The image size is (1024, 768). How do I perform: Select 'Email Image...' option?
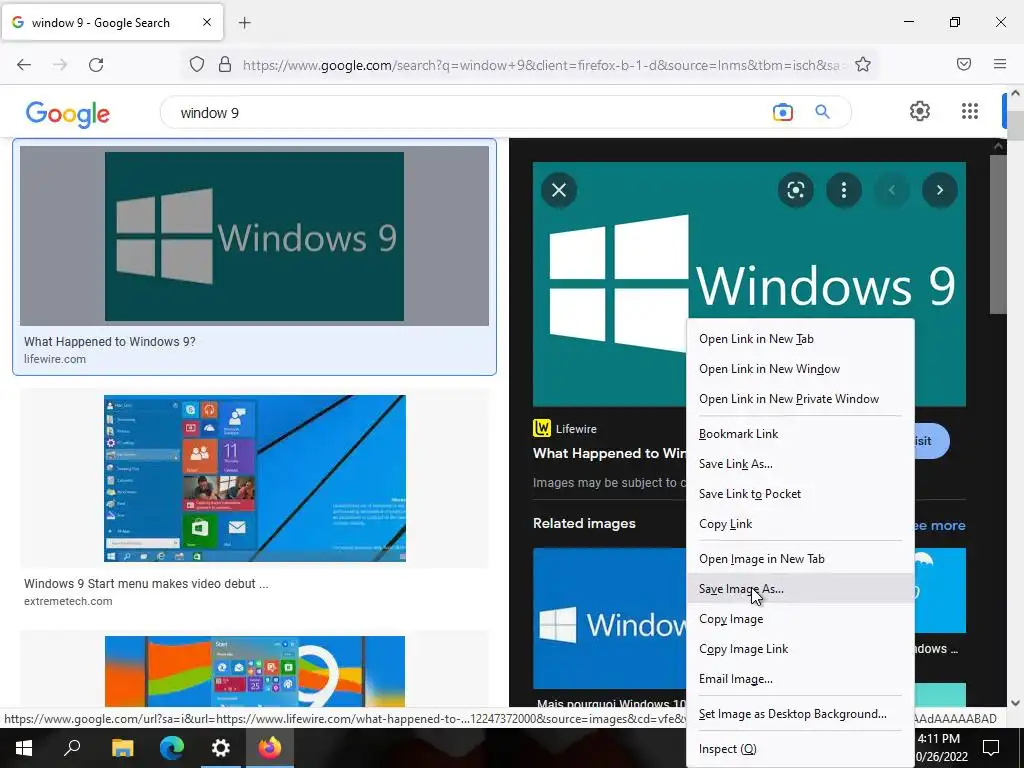(x=800, y=679)
